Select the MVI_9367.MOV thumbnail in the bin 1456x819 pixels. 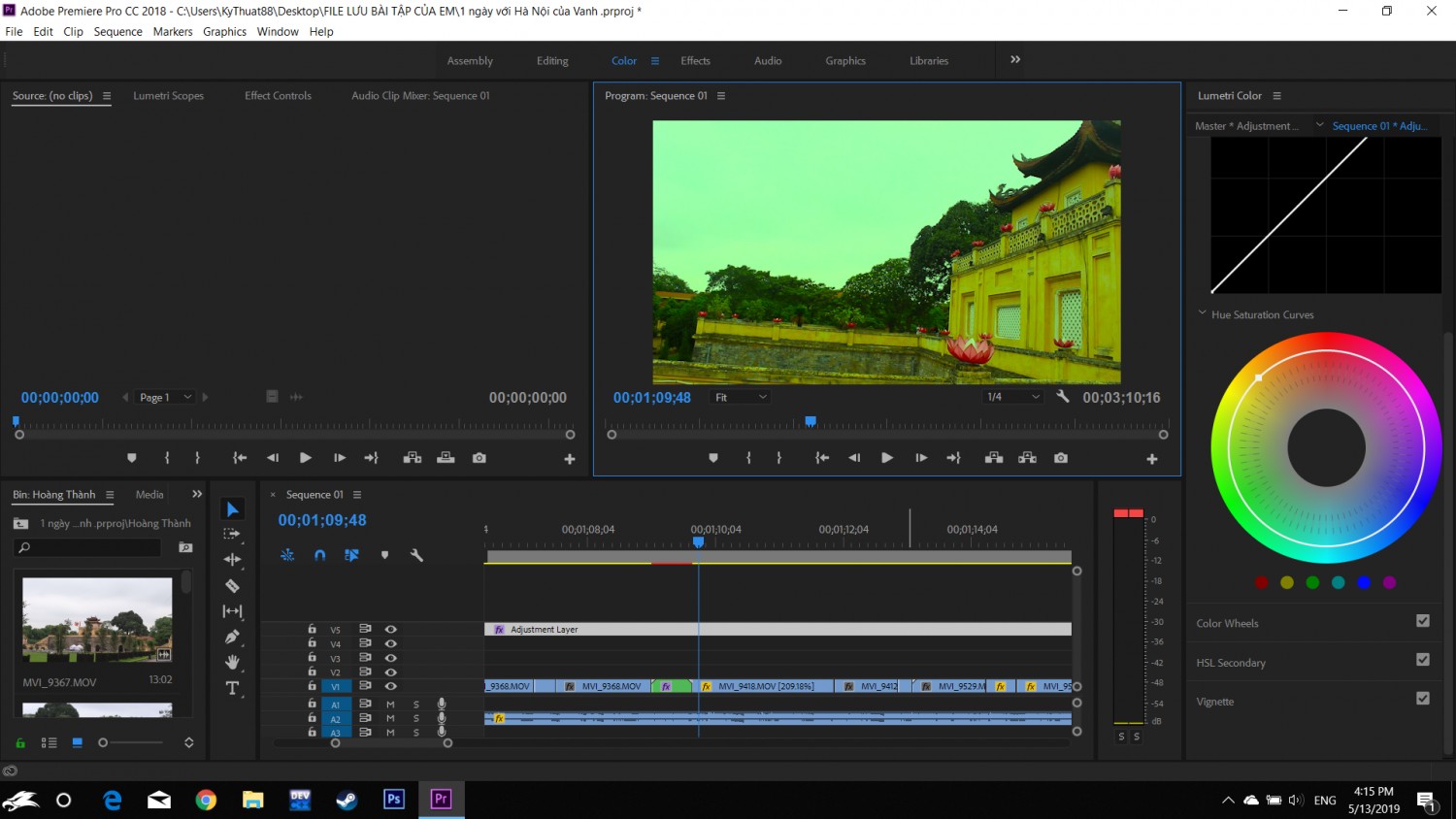97,620
